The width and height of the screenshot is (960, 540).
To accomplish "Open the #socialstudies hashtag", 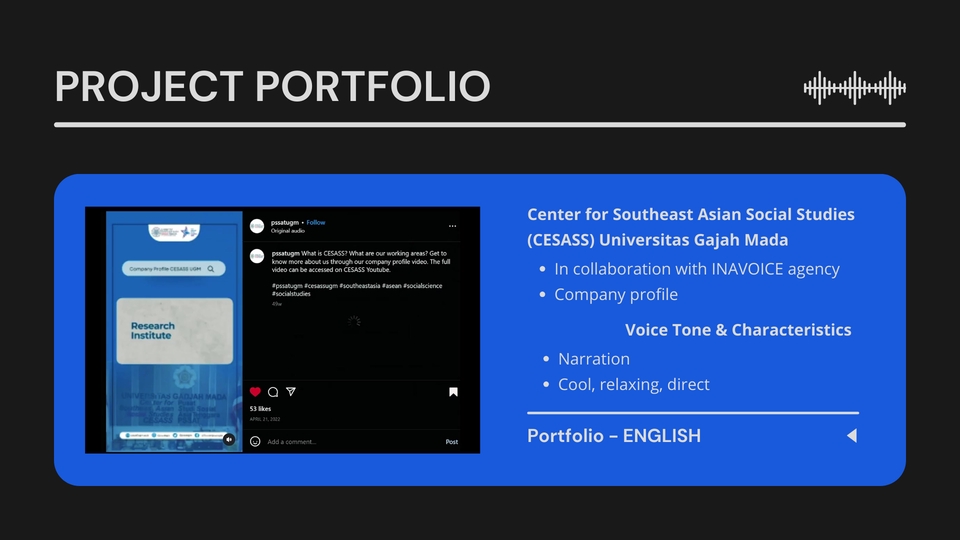I will coord(291,294).
